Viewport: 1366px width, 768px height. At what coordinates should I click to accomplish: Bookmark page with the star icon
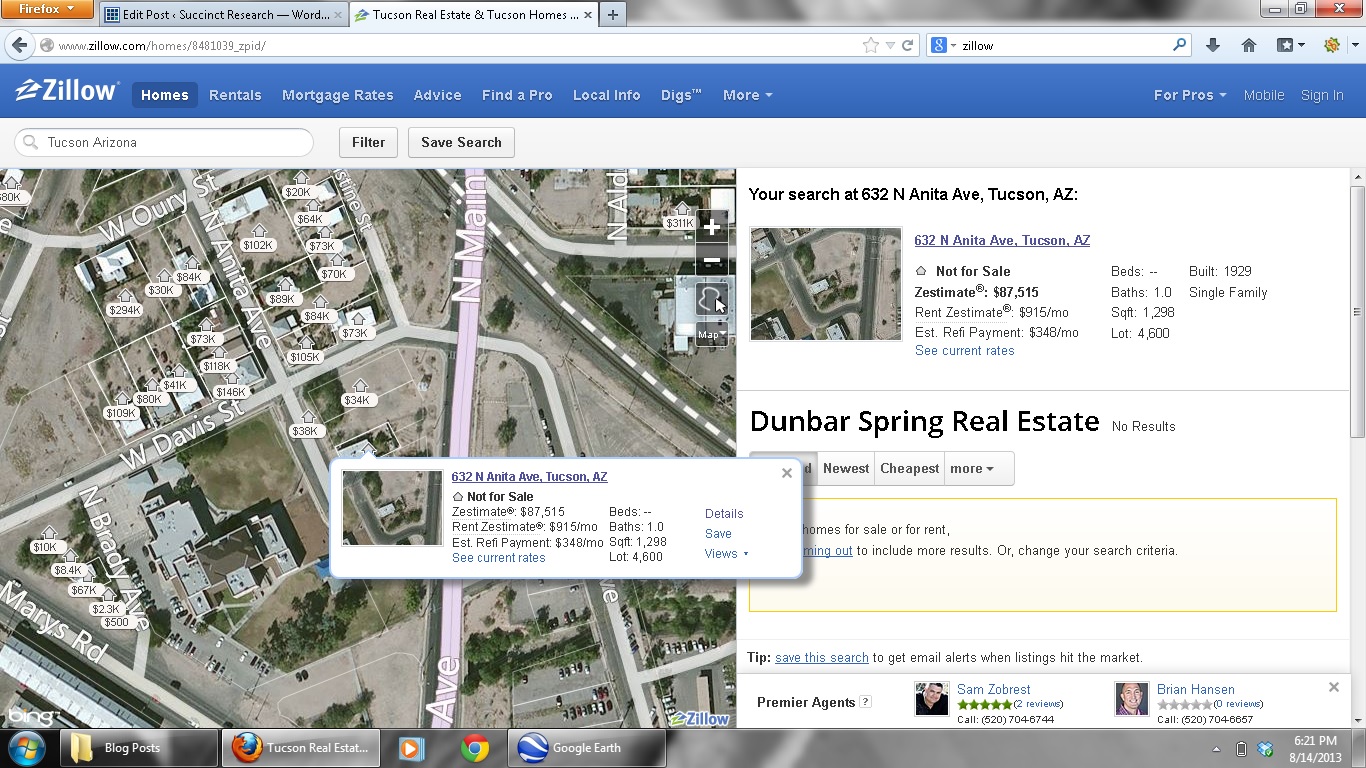870,45
